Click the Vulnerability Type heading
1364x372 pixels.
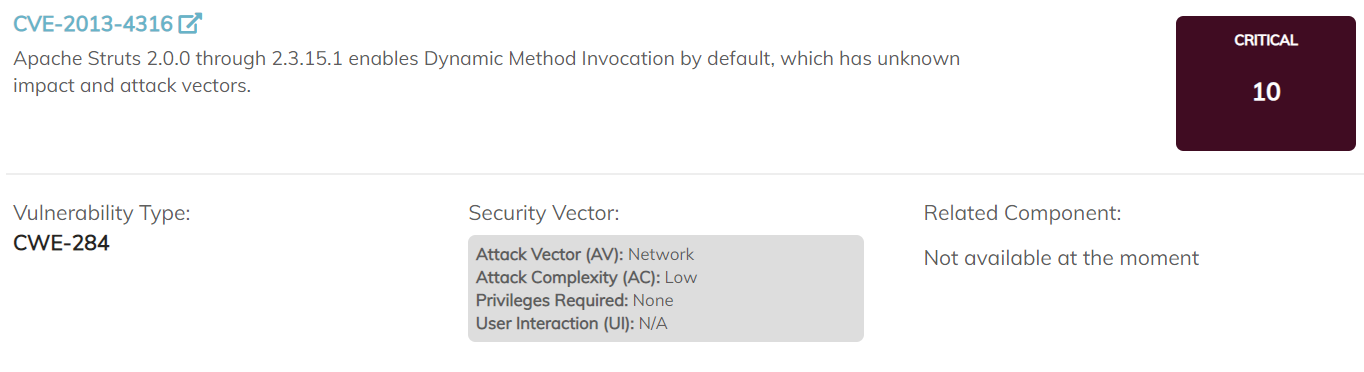click(102, 213)
